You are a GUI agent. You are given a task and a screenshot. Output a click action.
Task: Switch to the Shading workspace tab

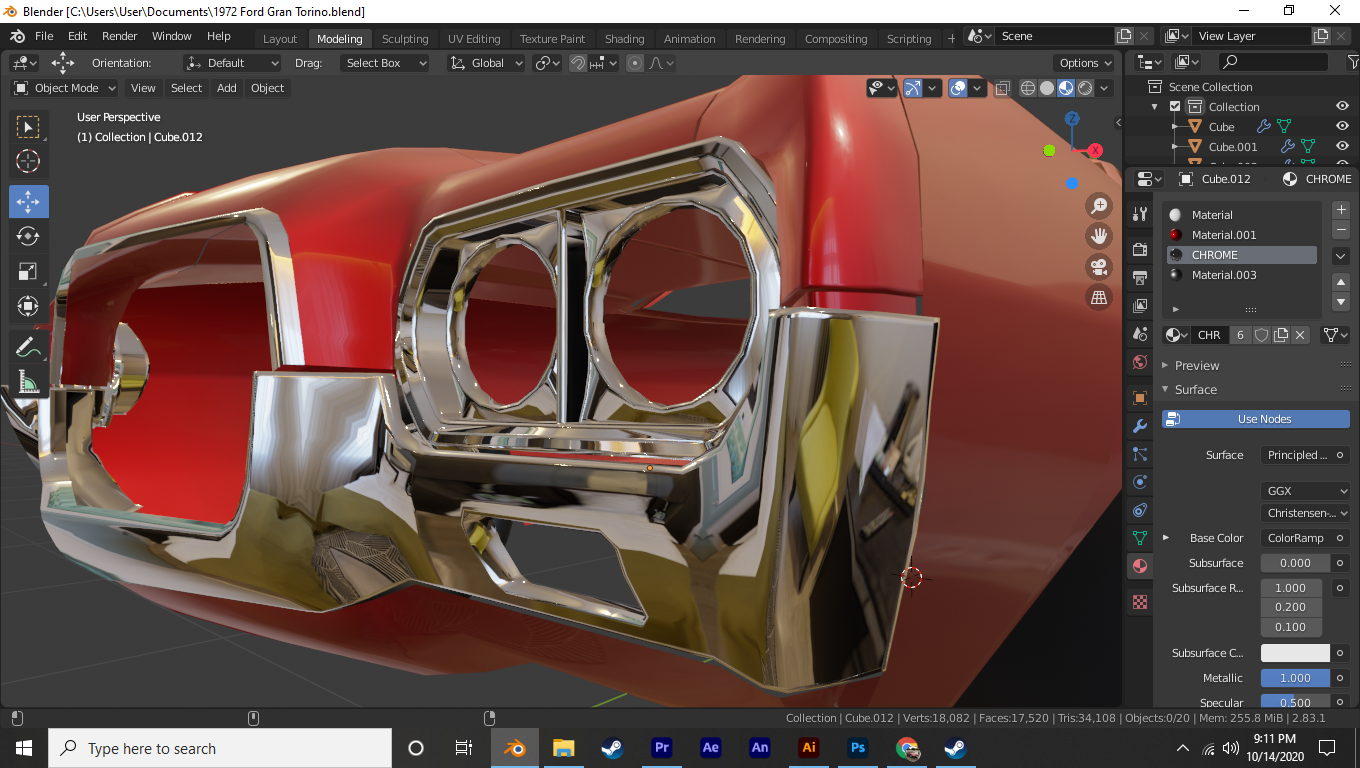tap(624, 39)
